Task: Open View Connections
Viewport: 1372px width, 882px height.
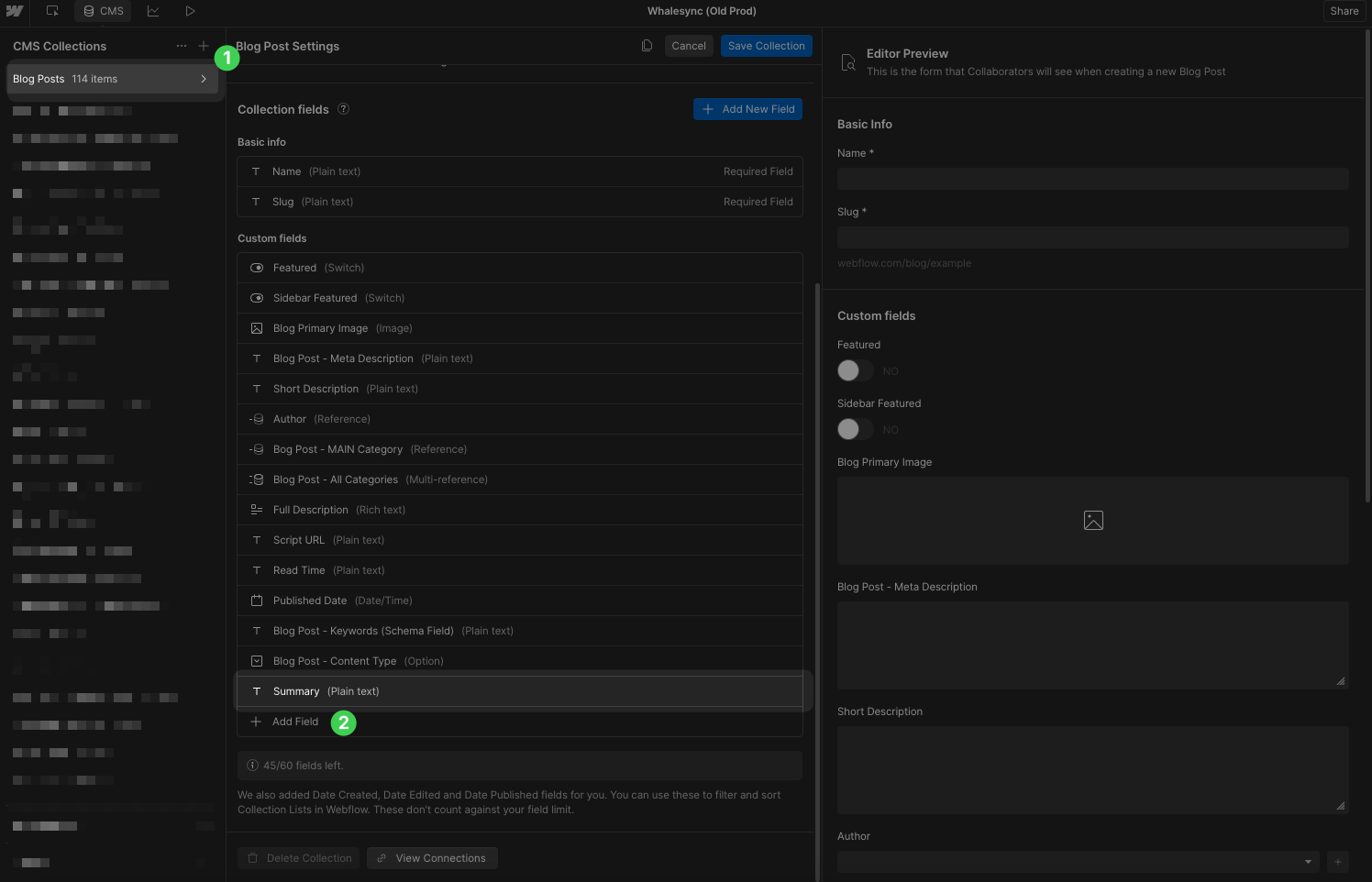Action: point(432,858)
